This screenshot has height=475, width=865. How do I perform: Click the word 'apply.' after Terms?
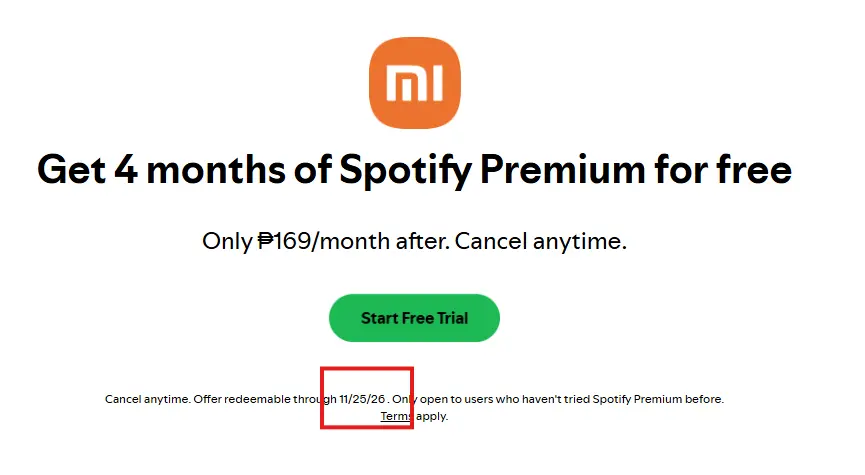[x=432, y=417]
